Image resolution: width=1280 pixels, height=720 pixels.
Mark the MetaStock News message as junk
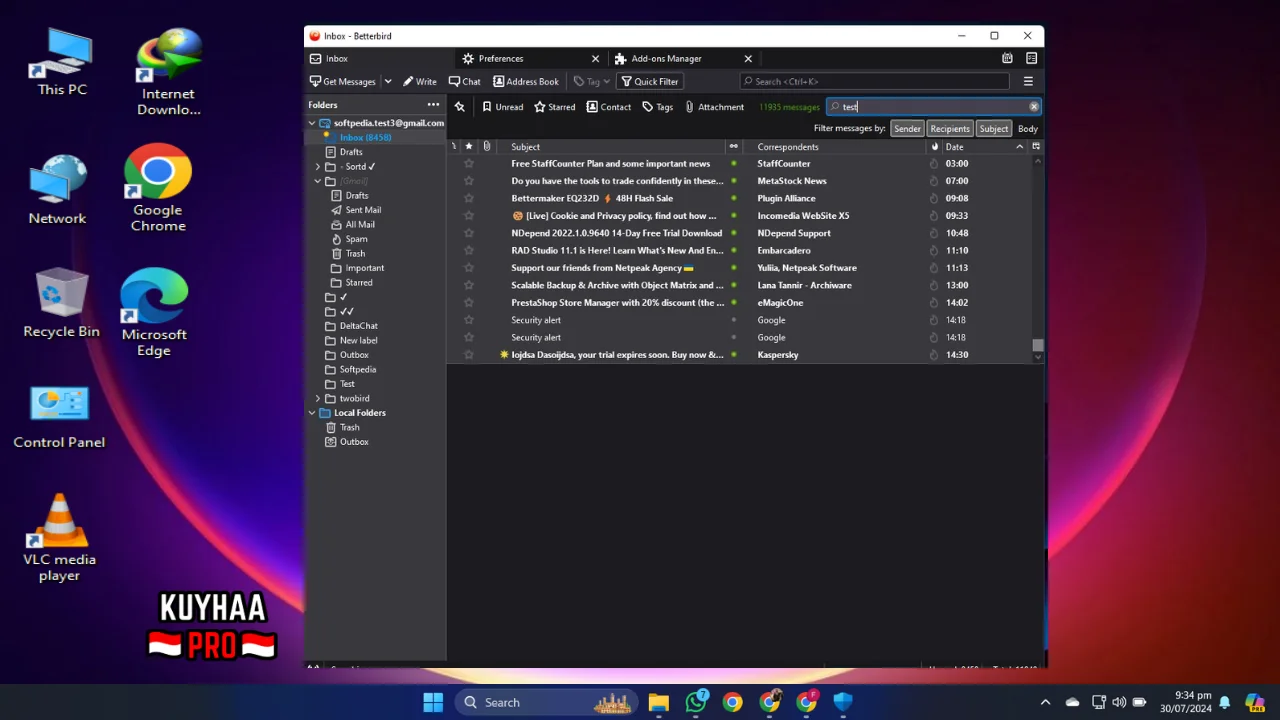(934, 181)
